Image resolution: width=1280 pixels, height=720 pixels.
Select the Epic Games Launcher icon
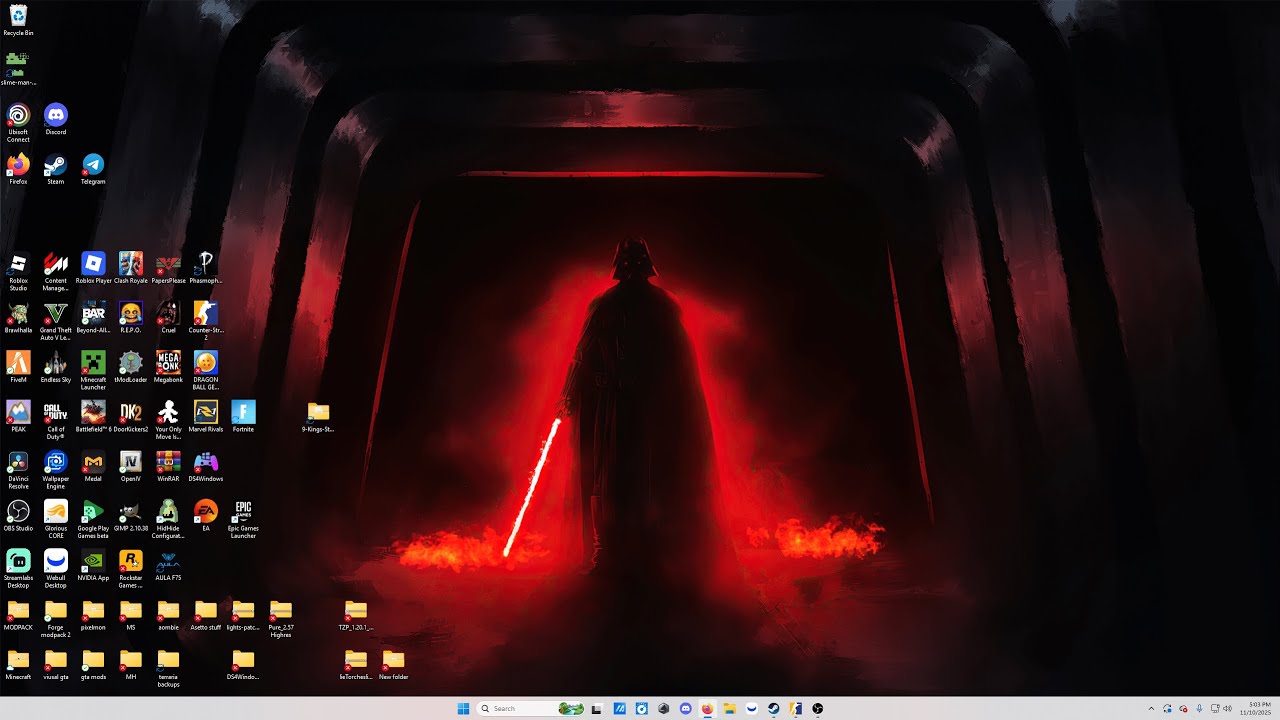pos(243,521)
